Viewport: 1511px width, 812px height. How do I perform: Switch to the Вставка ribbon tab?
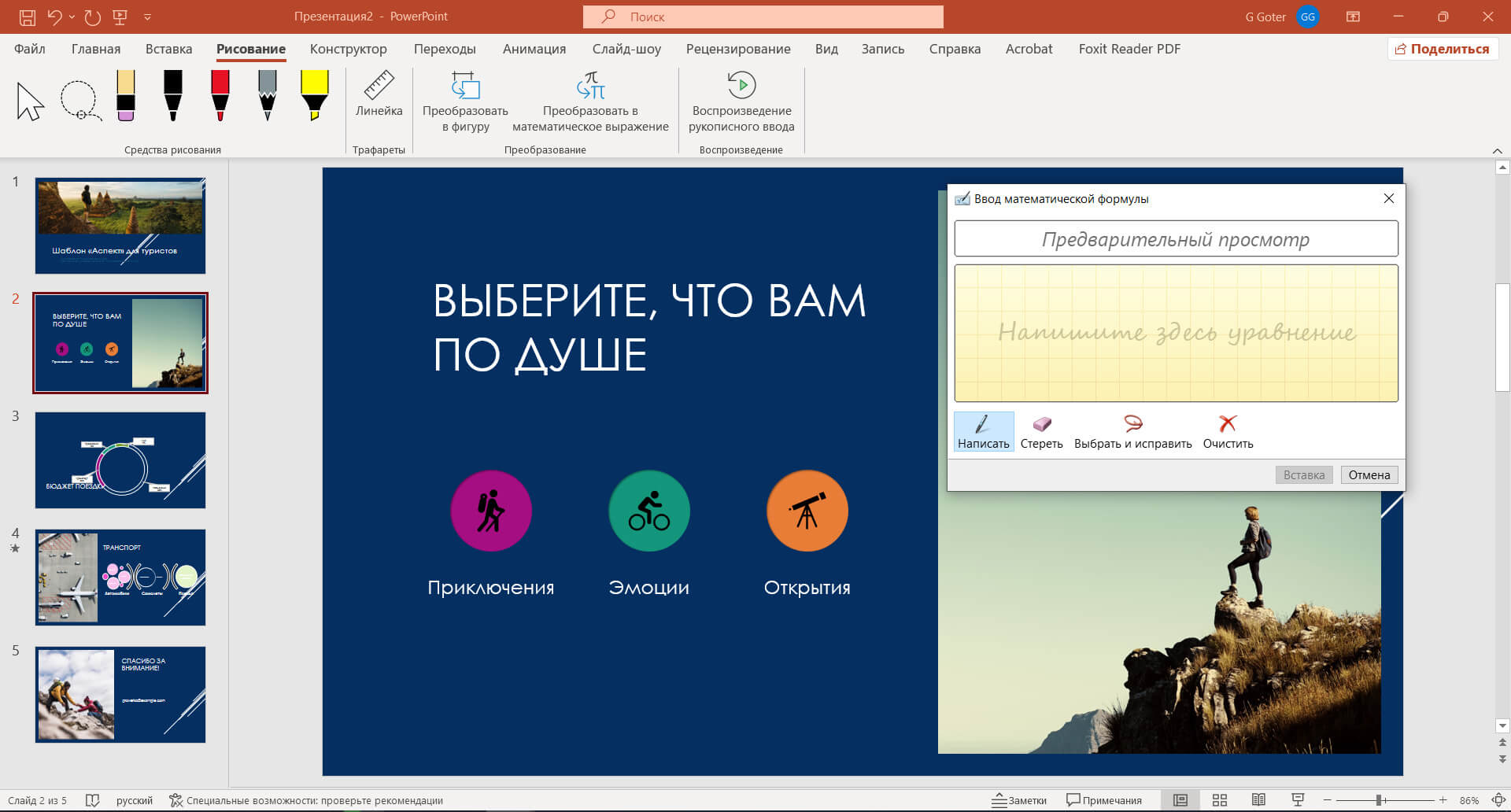168,49
